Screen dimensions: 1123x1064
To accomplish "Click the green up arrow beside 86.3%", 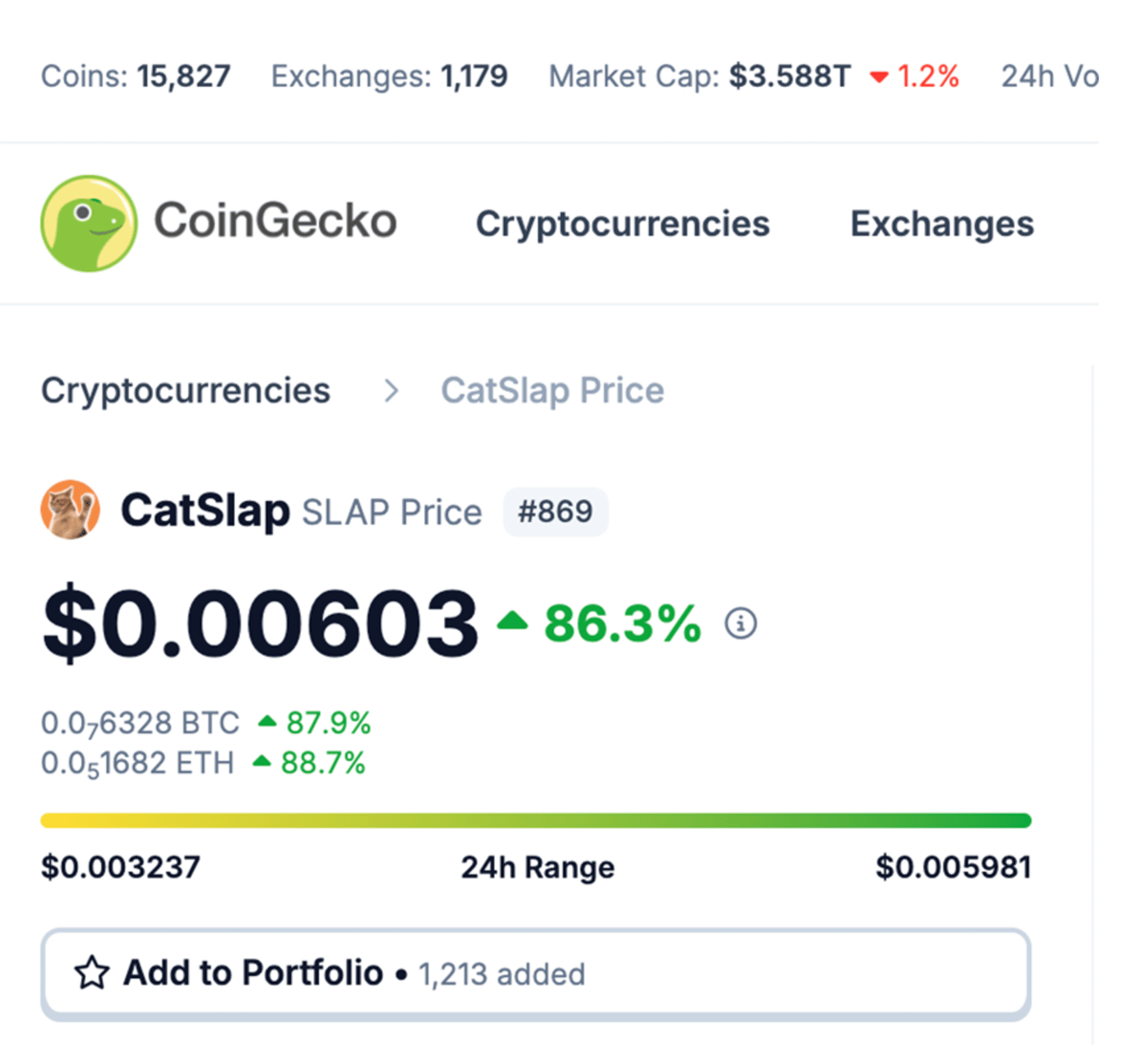I will coord(512,620).
